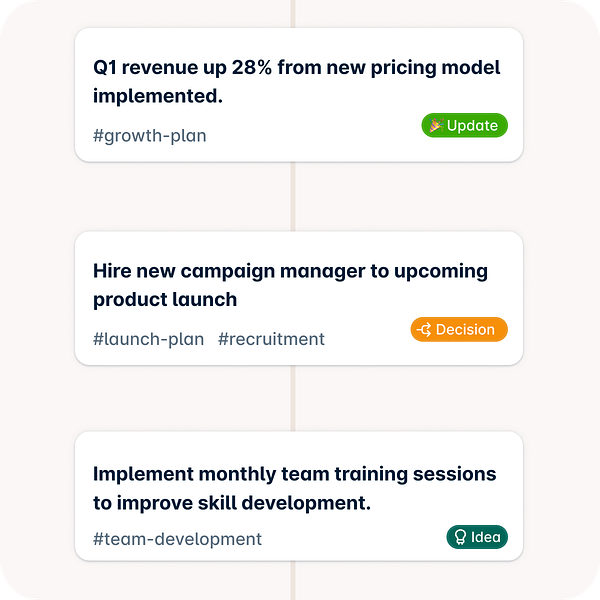The height and width of the screenshot is (600, 600).
Task: Click timeline connector below the training sessions card
Action: click(x=293, y=580)
